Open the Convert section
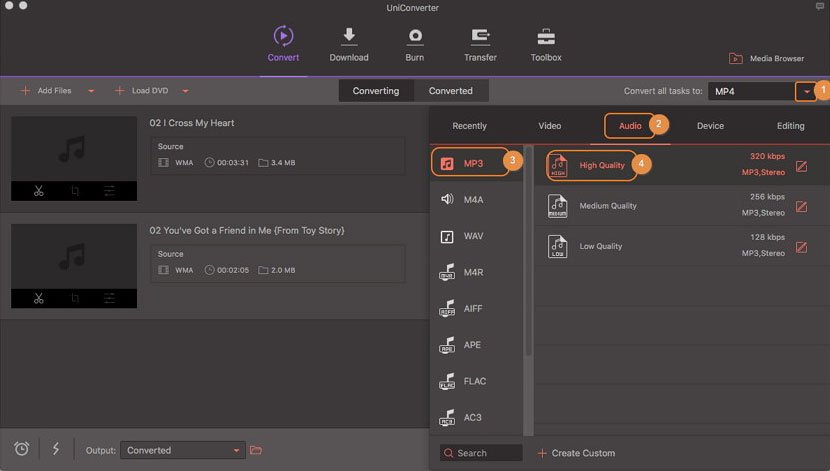830x471 pixels. click(283, 44)
